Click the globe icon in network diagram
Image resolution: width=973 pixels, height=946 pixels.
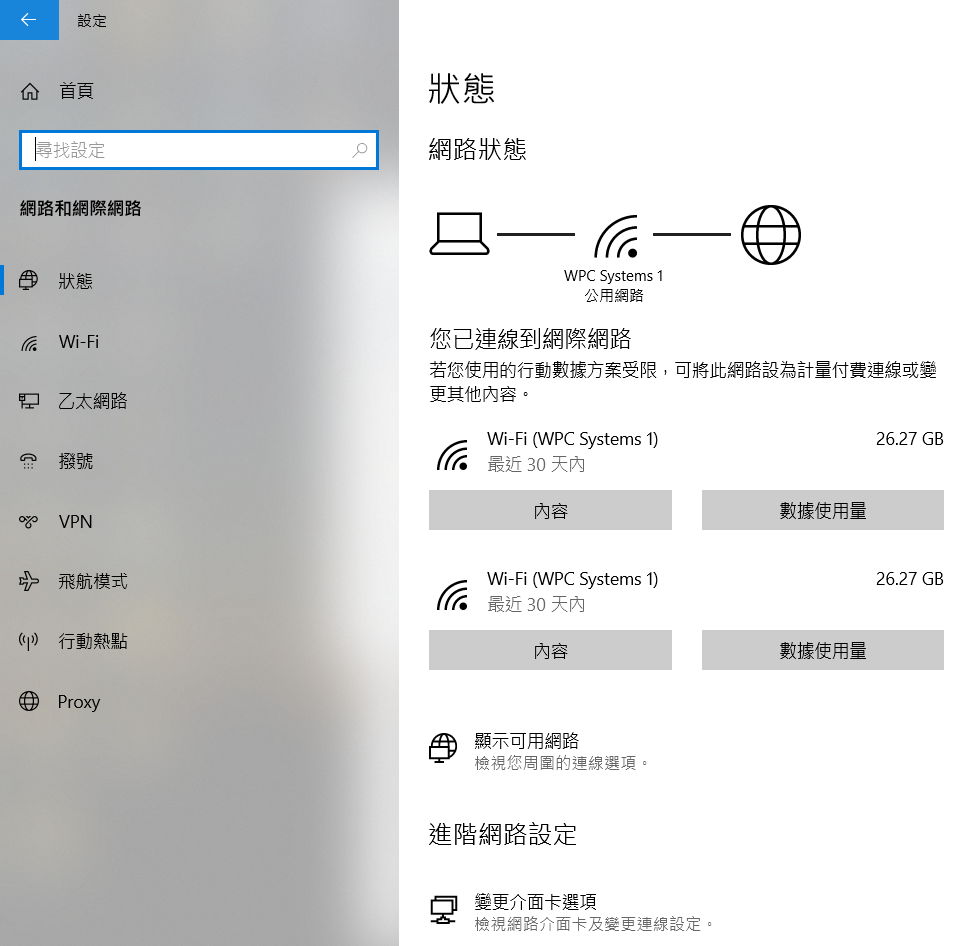tap(770, 235)
